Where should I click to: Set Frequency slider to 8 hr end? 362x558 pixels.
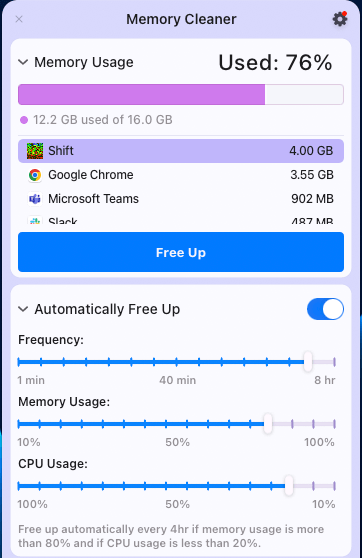click(334, 362)
